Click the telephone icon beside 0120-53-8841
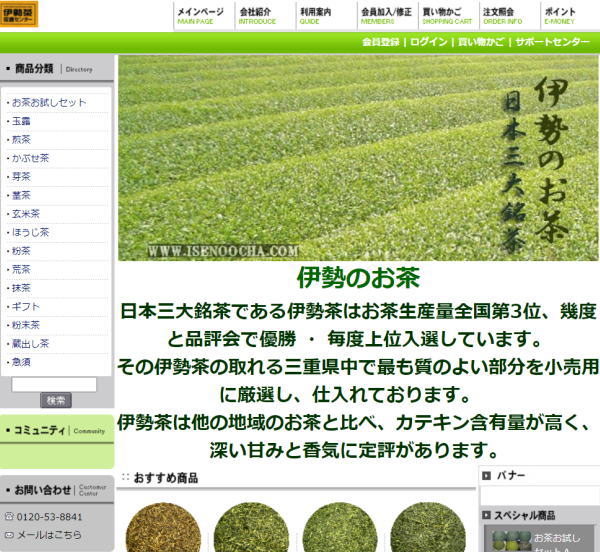600x552 pixels. [9, 517]
